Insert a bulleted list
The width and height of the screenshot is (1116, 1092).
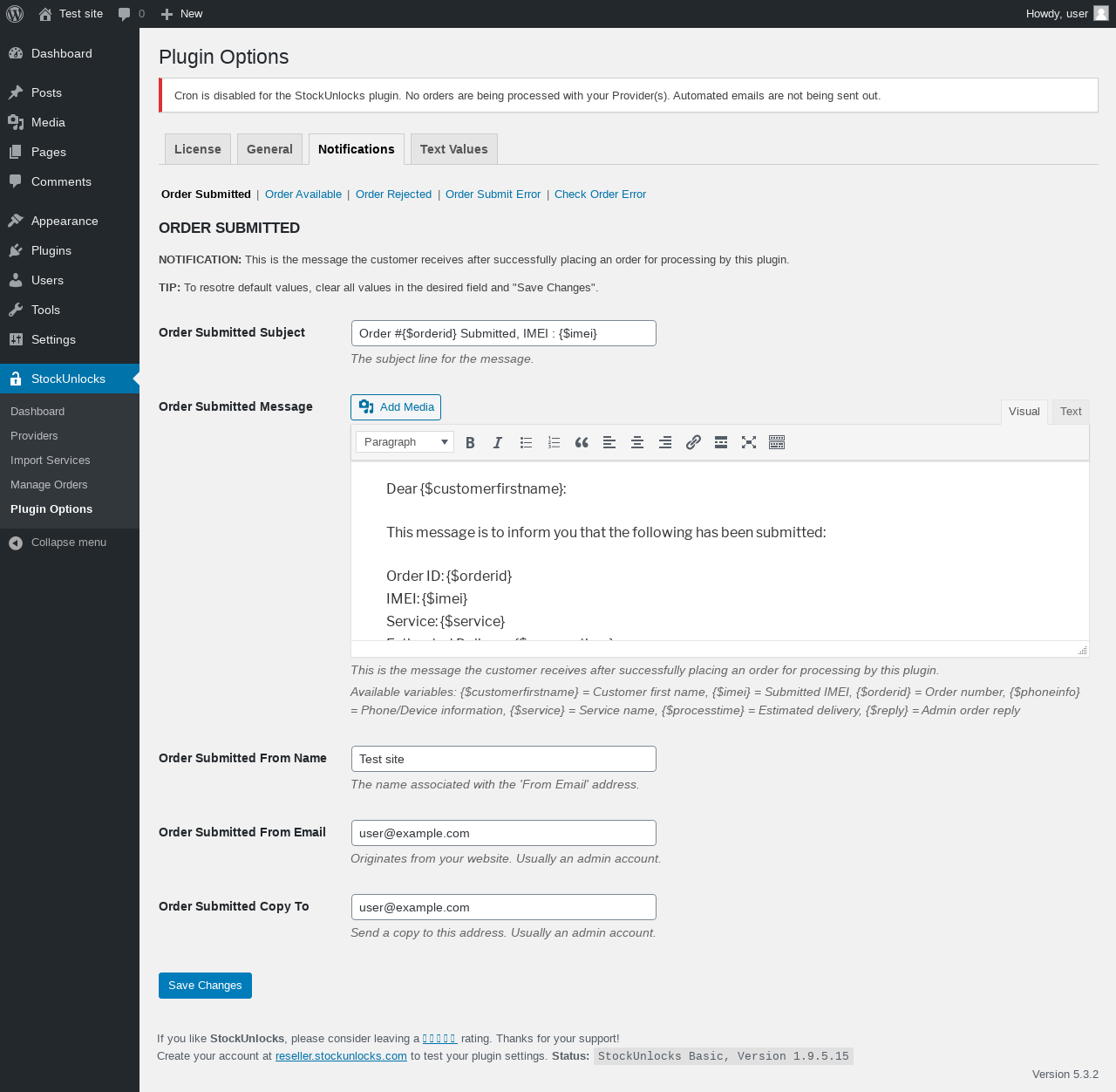coord(526,442)
